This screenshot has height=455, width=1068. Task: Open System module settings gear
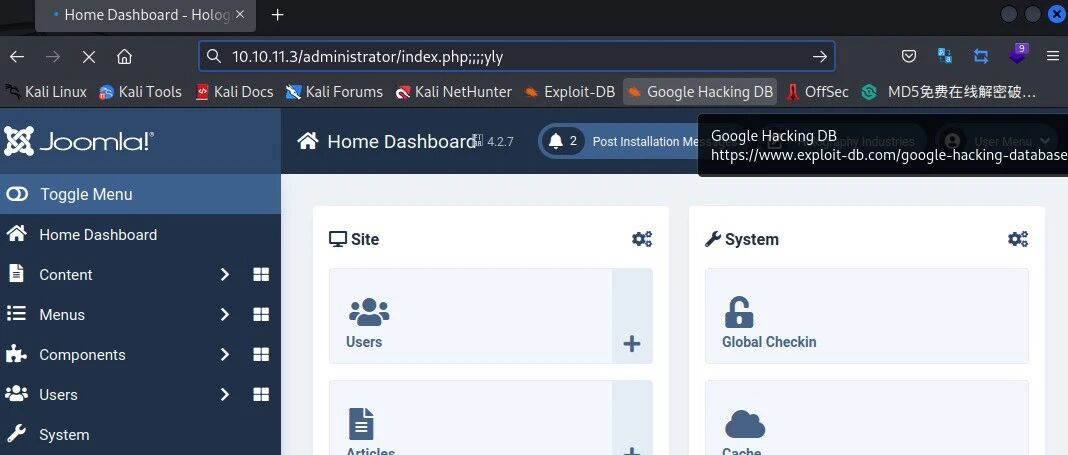(1018, 239)
